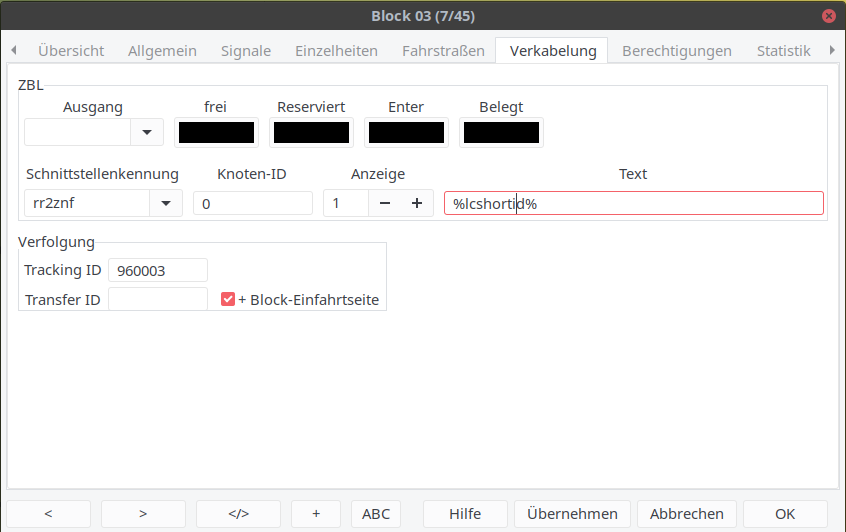Screen dimensions: 846x532
Task: Go to previous block with < button
Action: pos(48,514)
